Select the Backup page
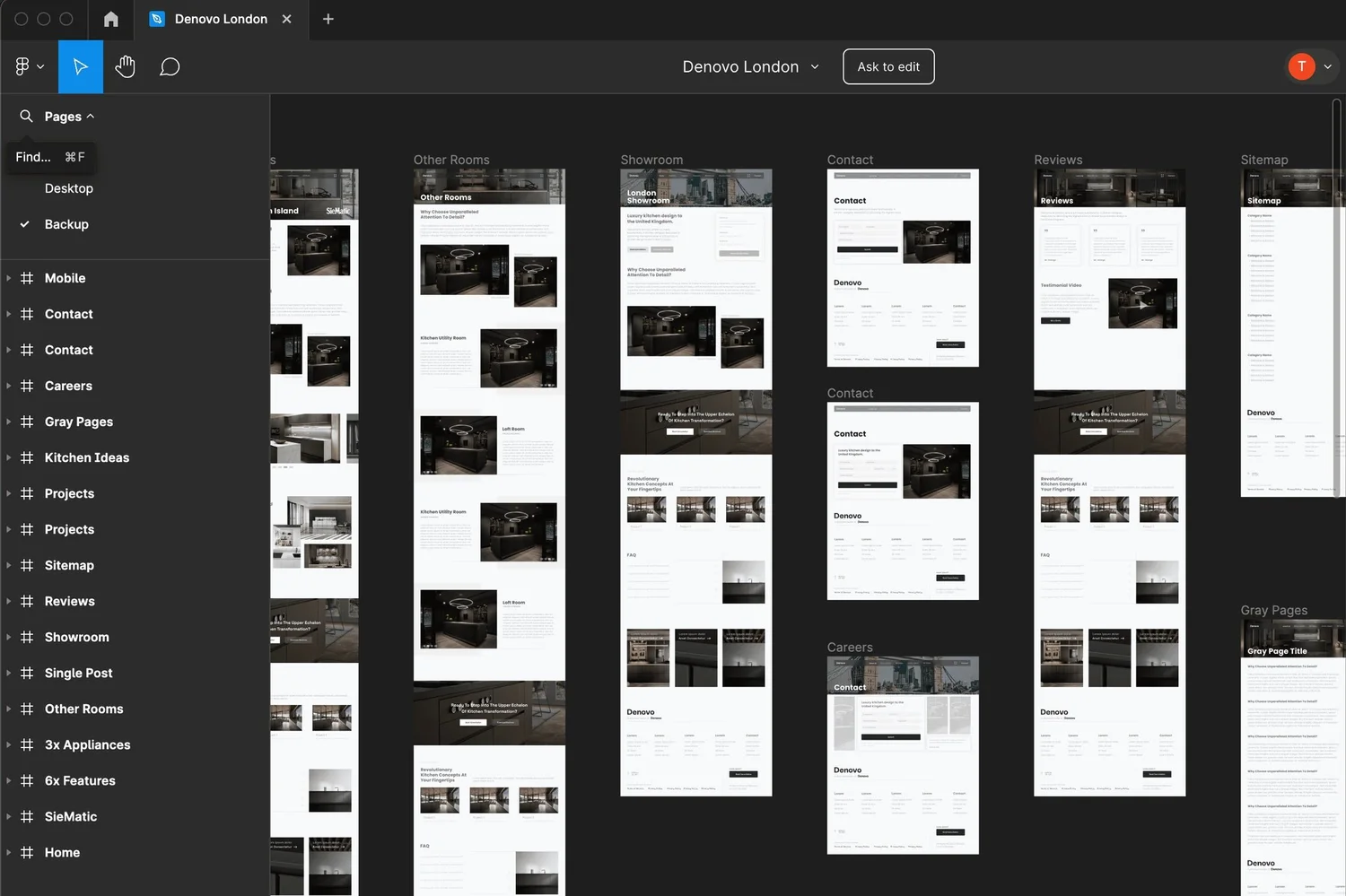The image size is (1346, 896). click(66, 224)
